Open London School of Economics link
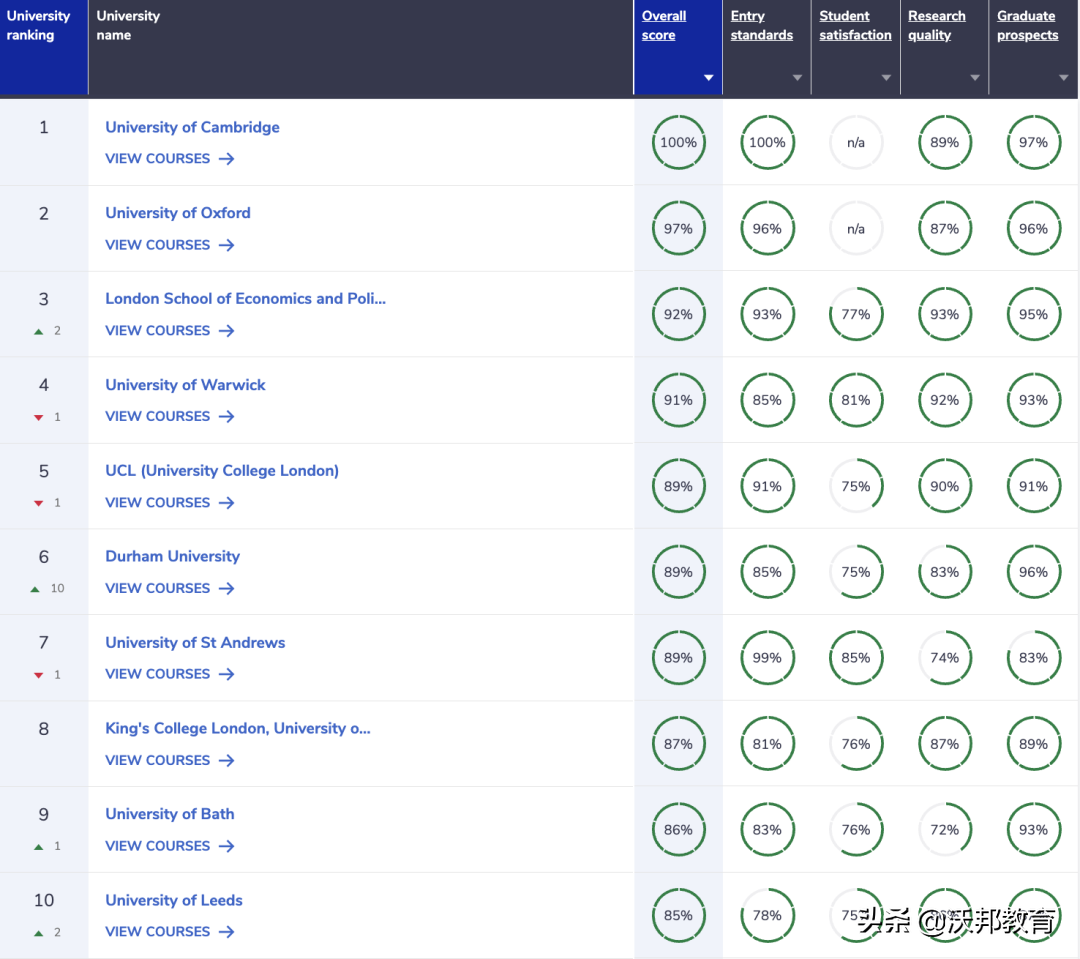The height and width of the screenshot is (959, 1080). point(245,299)
